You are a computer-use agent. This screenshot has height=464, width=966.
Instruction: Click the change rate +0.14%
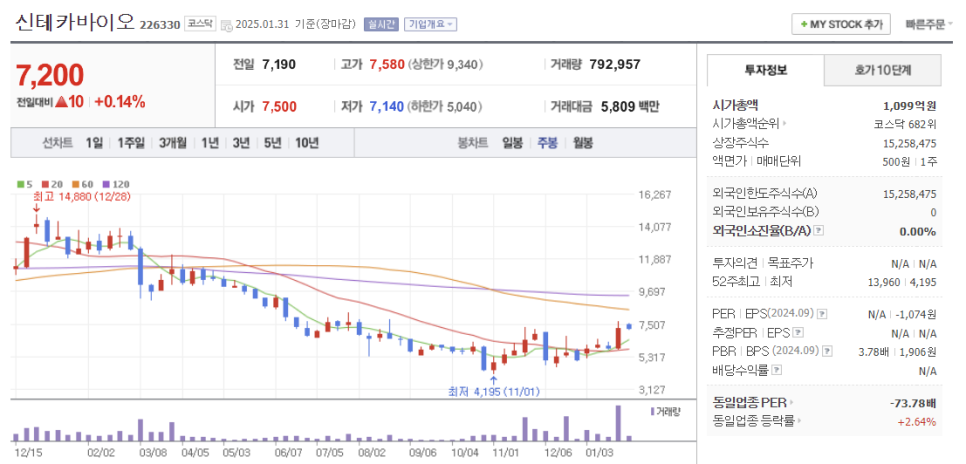120,102
